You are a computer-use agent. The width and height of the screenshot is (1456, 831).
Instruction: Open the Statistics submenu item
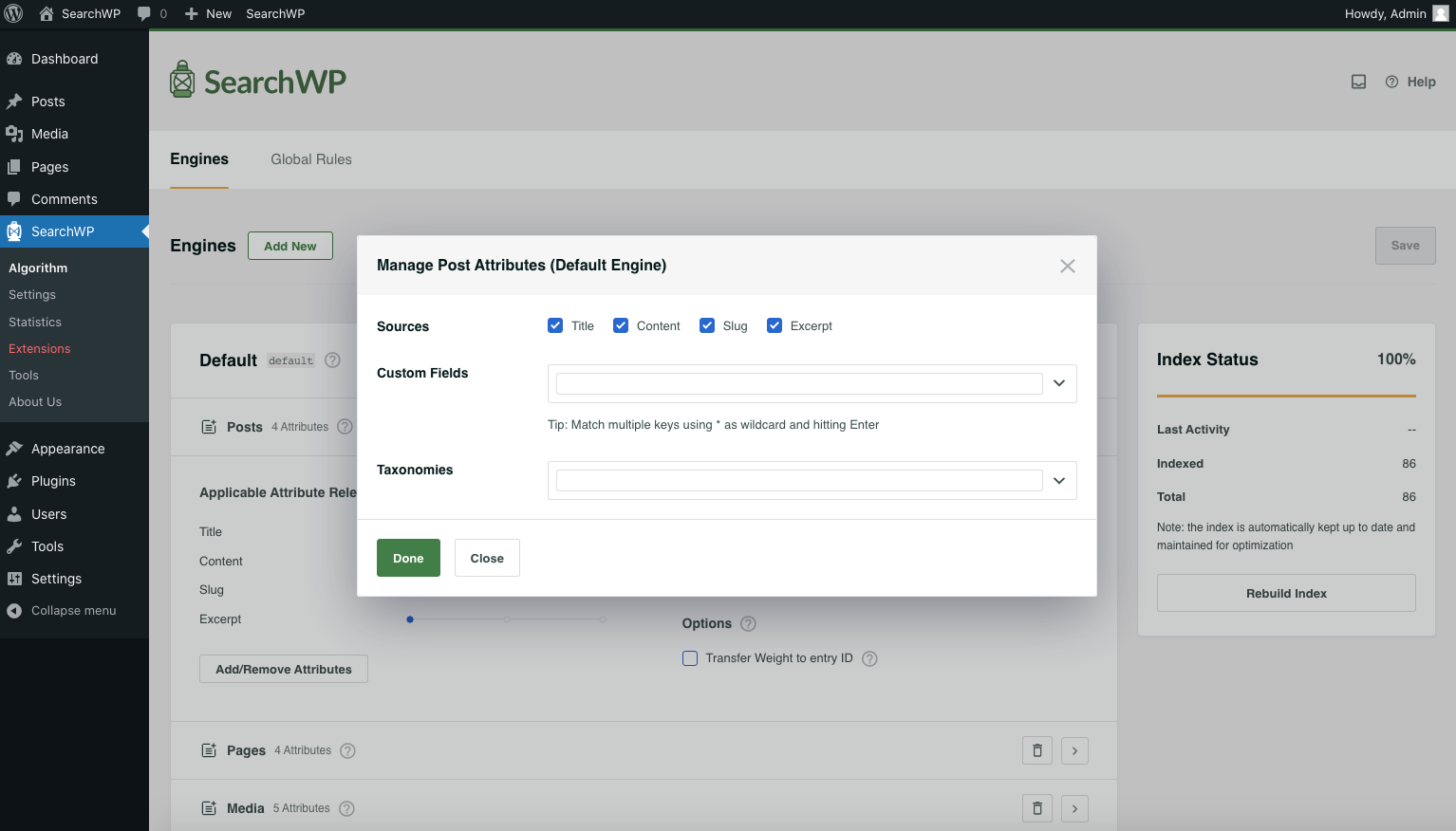pyautogui.click(x=35, y=323)
